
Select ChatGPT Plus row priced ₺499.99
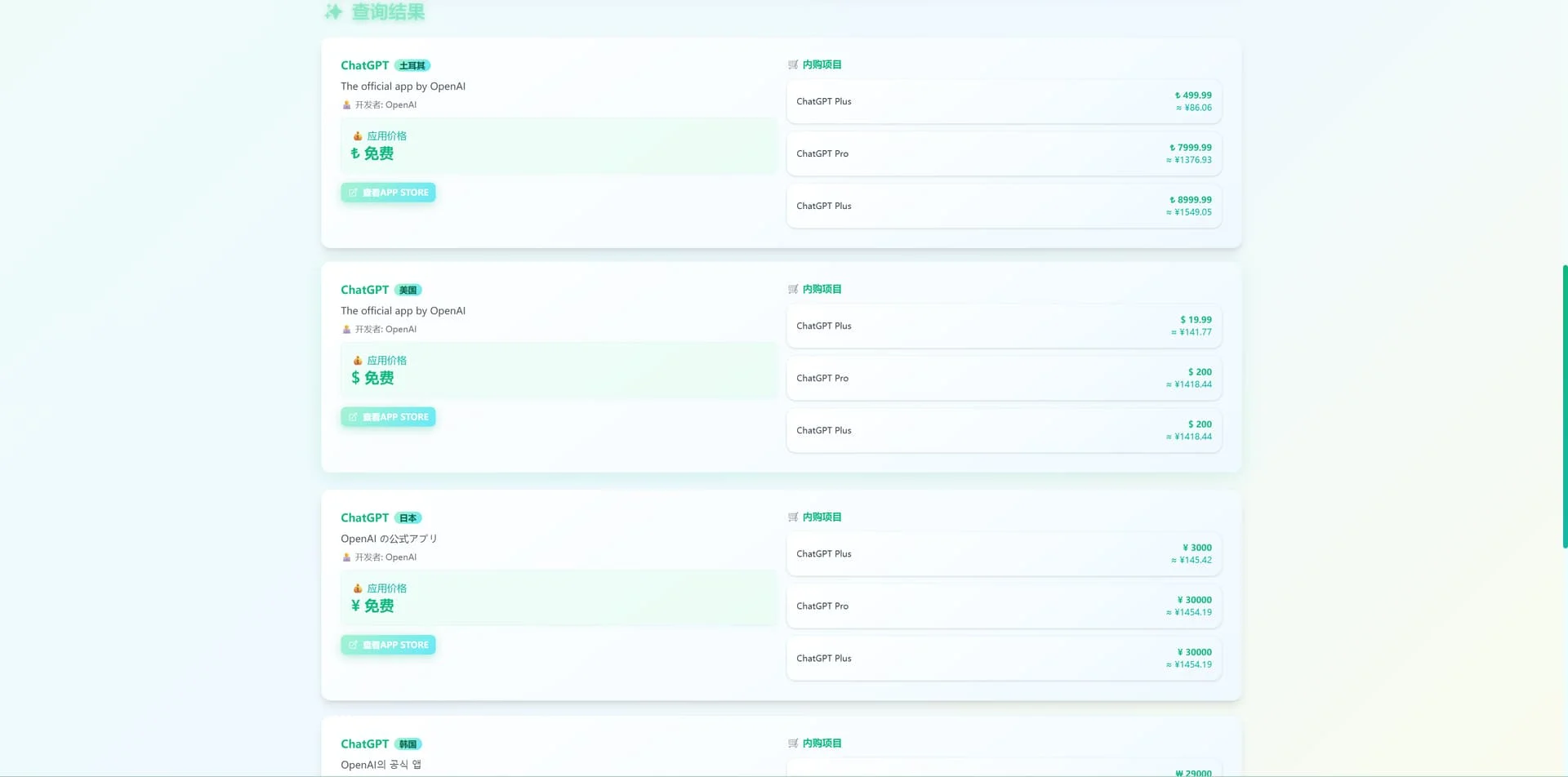[x=1004, y=101]
